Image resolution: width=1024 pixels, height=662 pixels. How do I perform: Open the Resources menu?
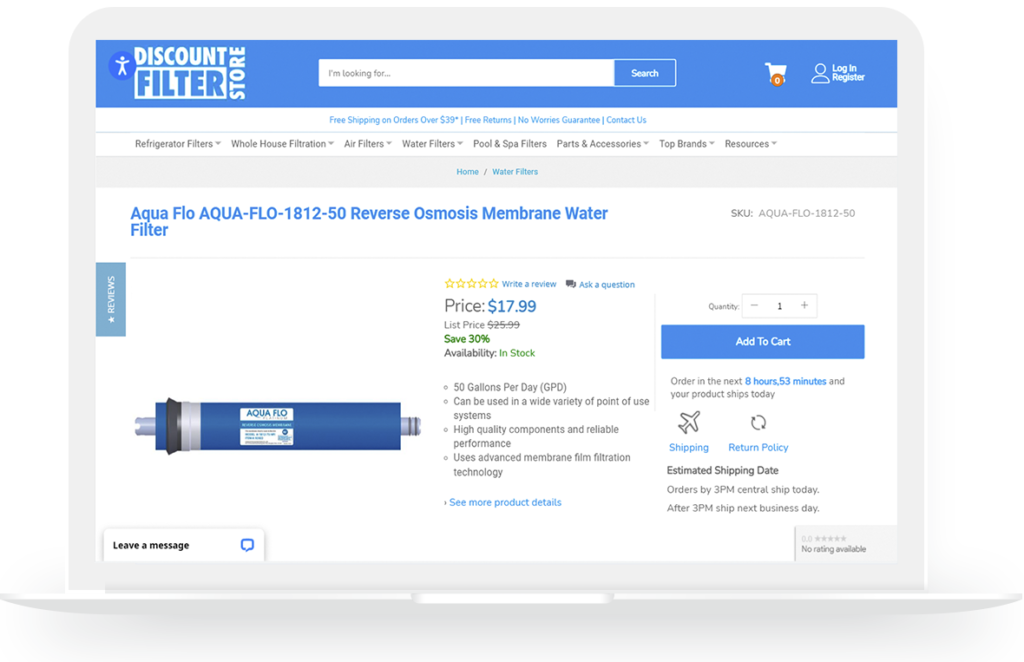750,144
